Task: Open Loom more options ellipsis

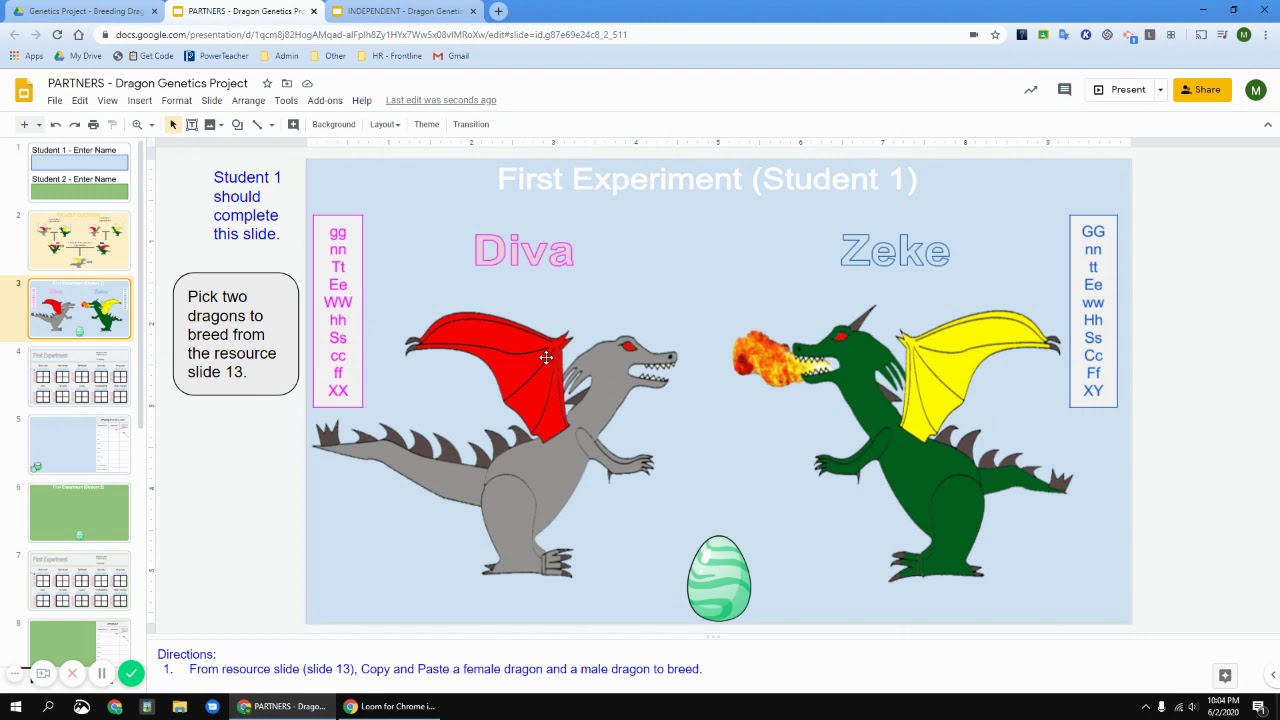Action: (x=15, y=674)
